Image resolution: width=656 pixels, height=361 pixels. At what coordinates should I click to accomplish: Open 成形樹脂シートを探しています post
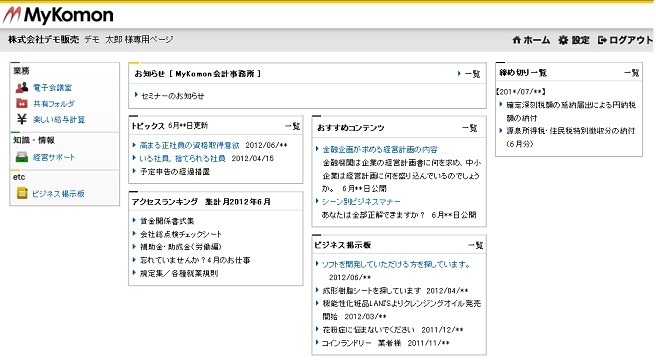pos(372,290)
